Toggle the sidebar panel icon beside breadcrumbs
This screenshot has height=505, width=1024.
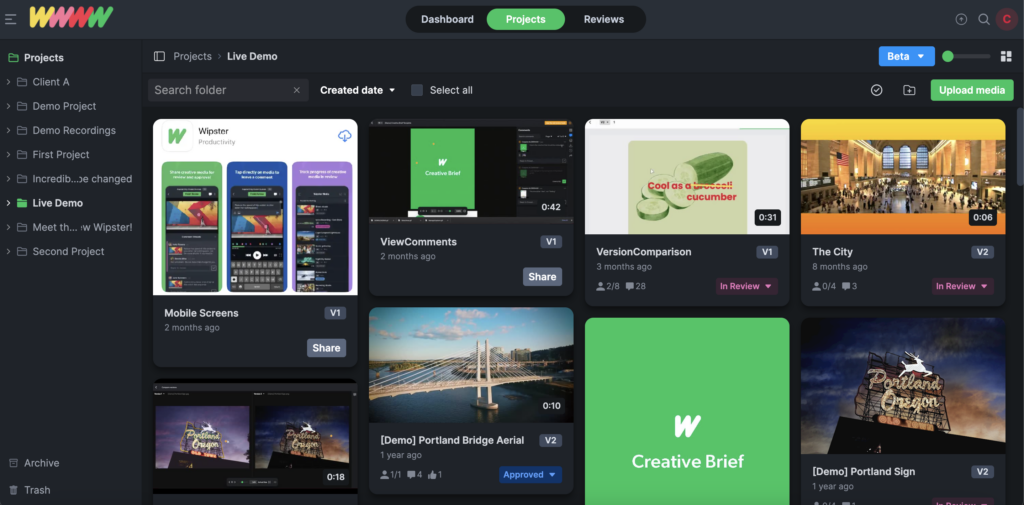tap(159, 57)
